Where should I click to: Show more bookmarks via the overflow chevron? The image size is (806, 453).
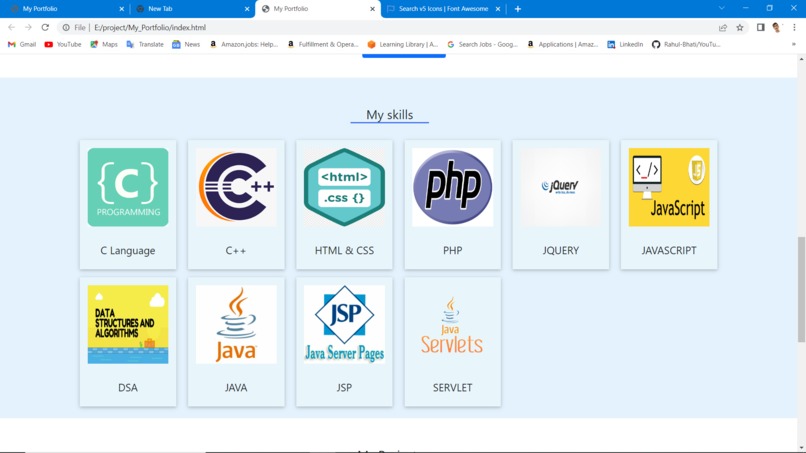[794, 44]
